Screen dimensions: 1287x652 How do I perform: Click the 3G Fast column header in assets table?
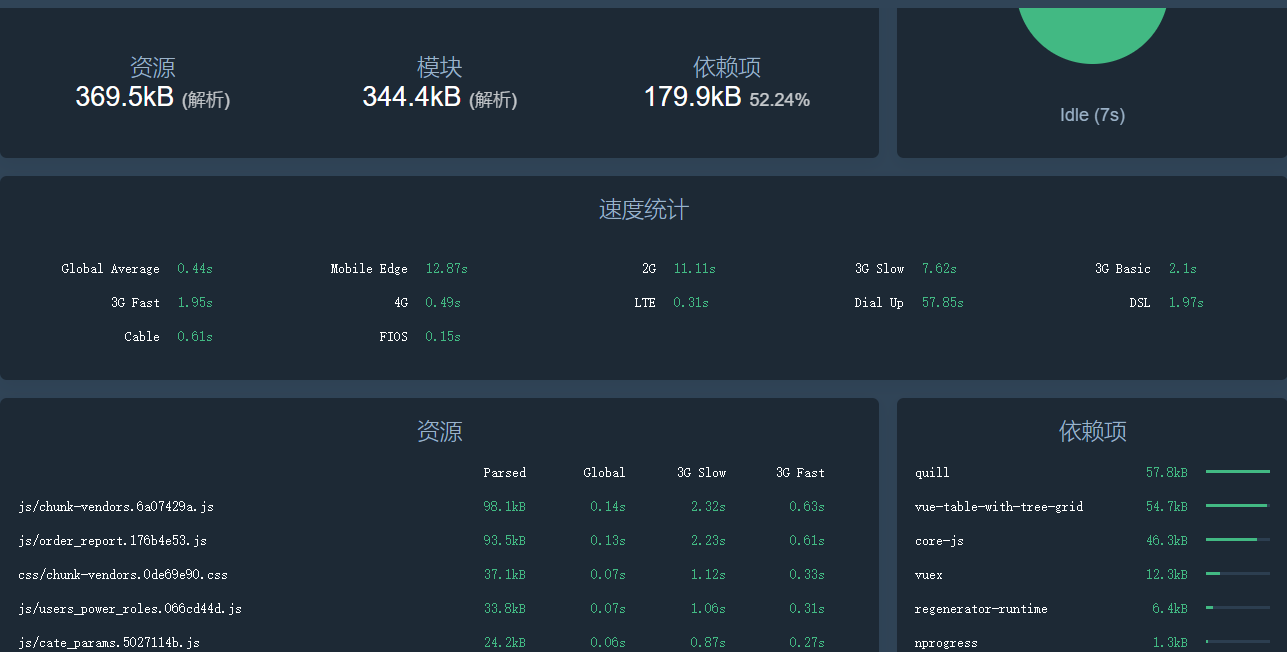pyautogui.click(x=800, y=473)
